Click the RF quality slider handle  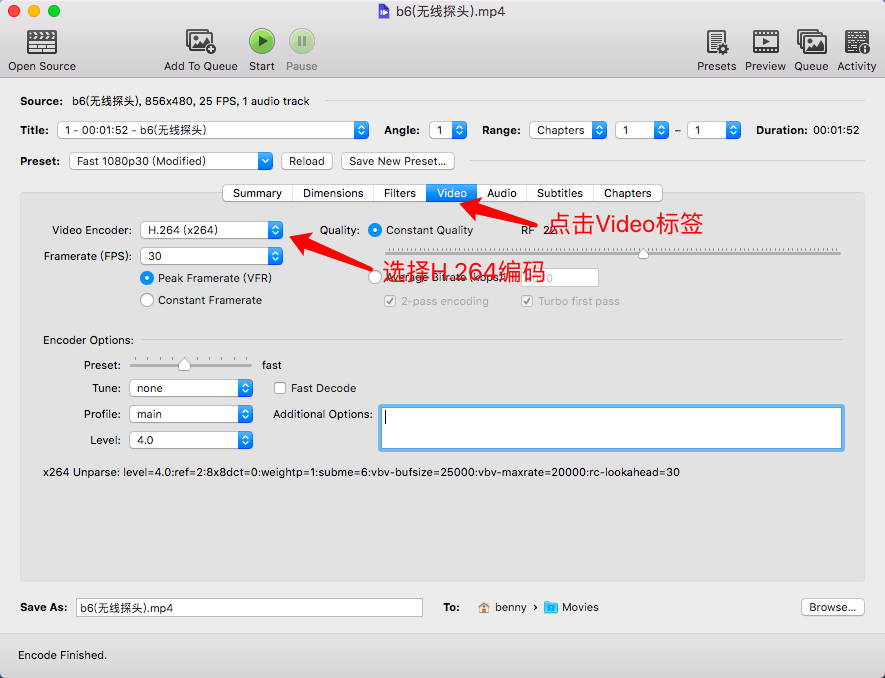coord(643,253)
